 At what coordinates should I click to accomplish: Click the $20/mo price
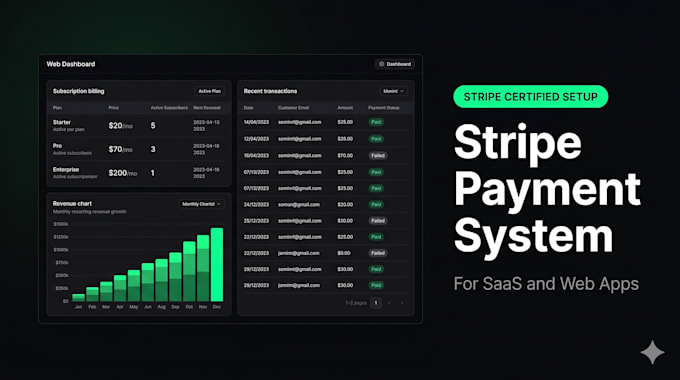(x=121, y=126)
